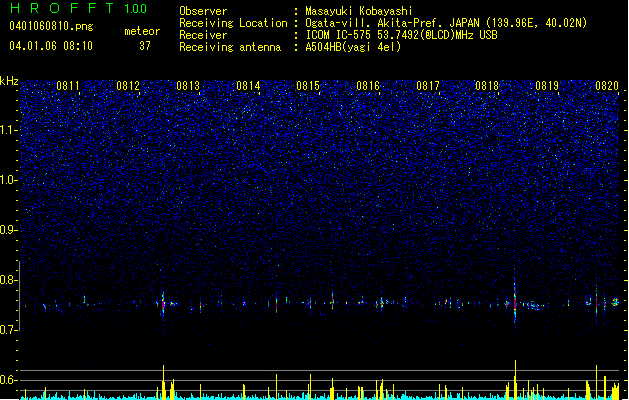Screen dimensions: 629x400
Task: Click the 0815 time marker
Action: [308, 86]
